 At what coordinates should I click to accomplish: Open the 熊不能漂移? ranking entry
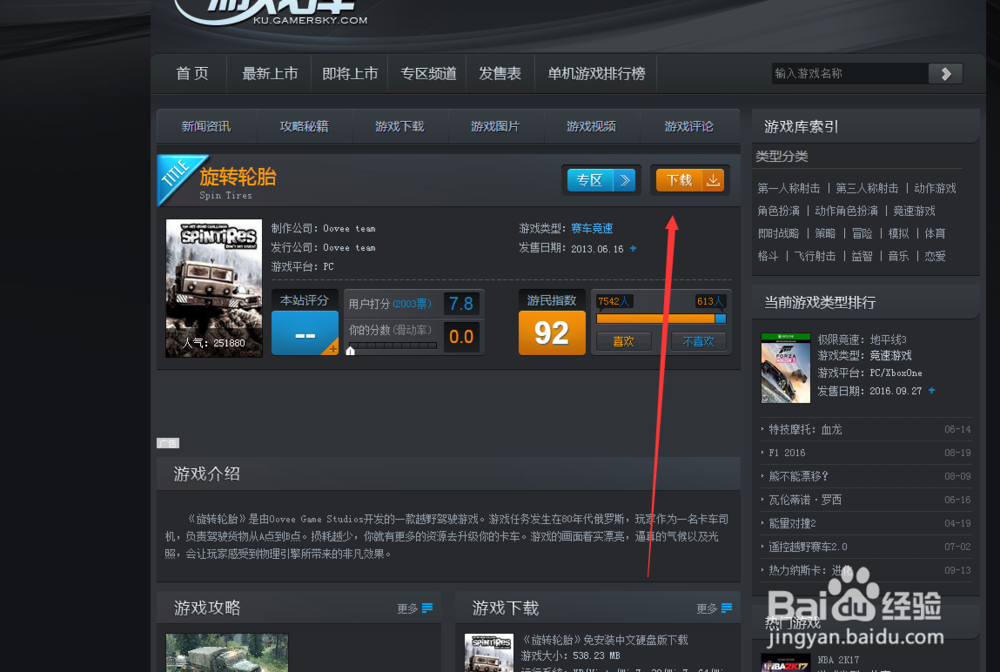798,476
